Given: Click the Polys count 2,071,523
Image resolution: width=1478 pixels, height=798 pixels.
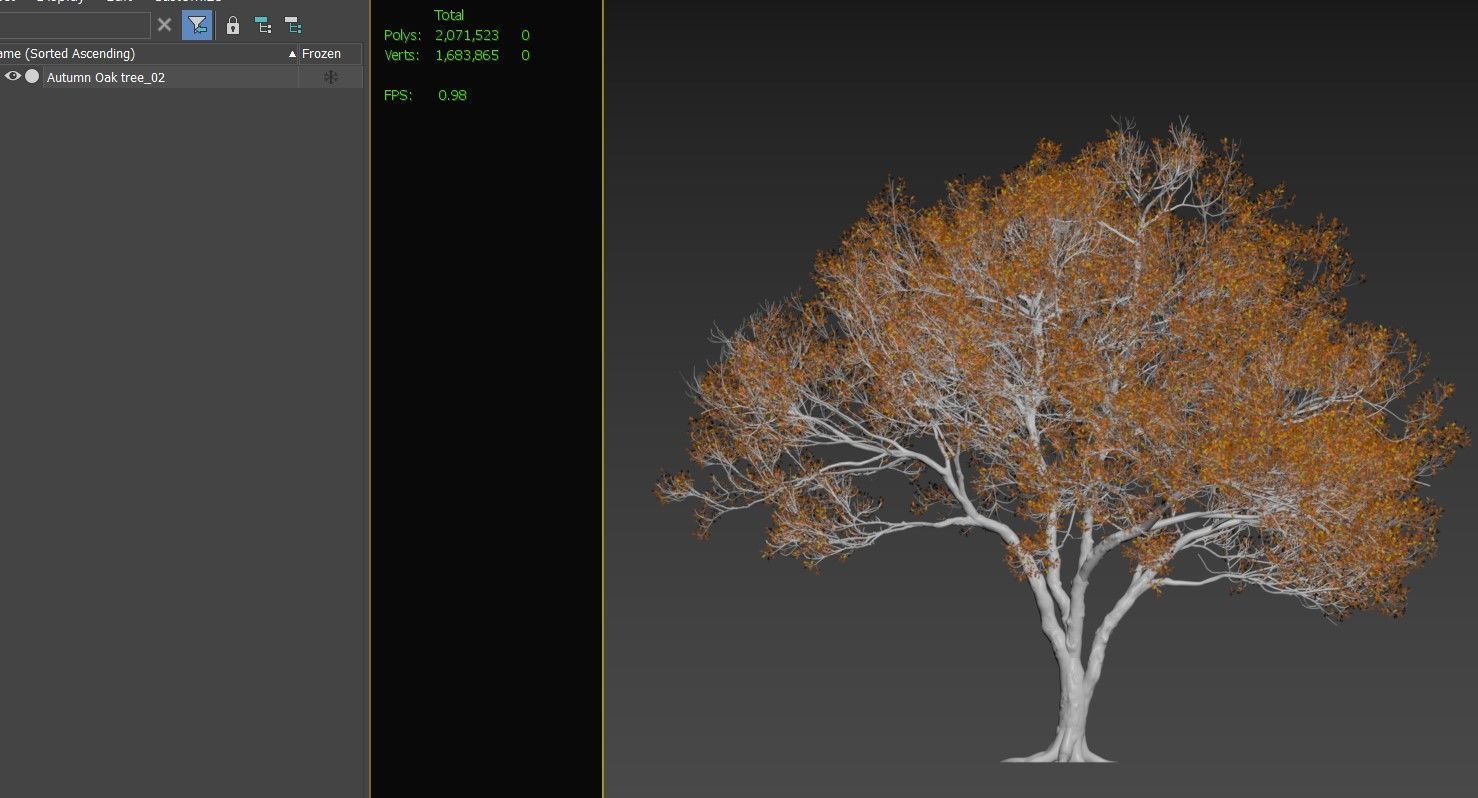Looking at the screenshot, I should coord(467,35).
